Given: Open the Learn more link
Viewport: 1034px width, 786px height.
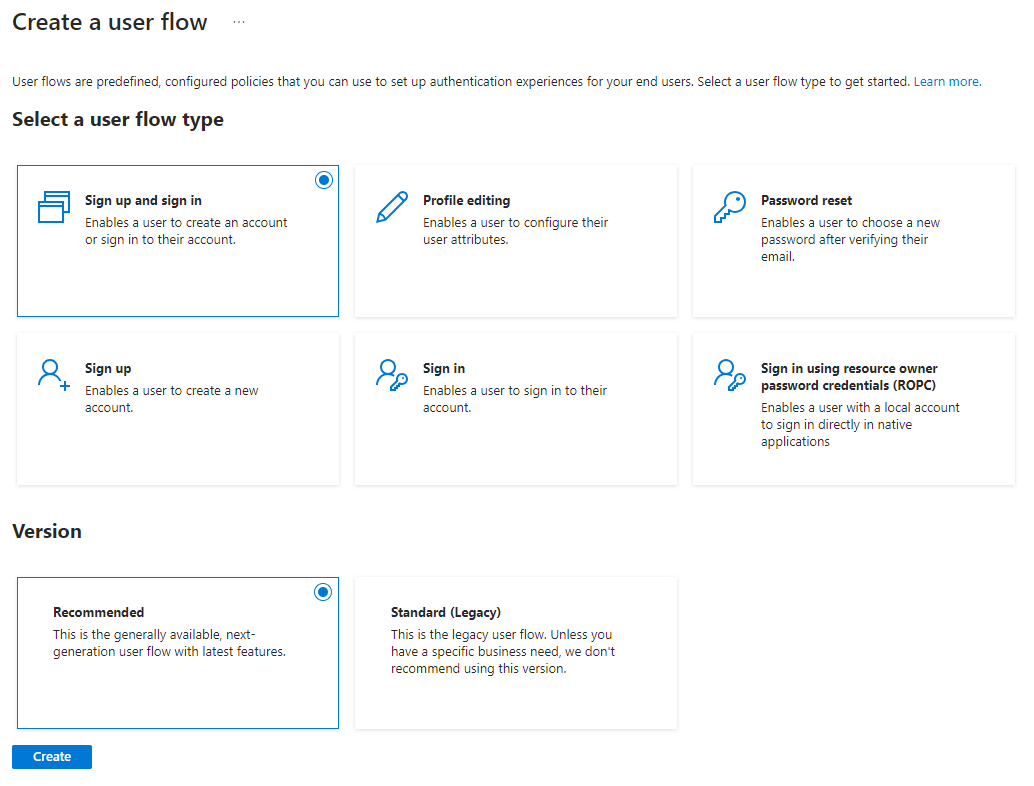Looking at the screenshot, I should 947,82.
